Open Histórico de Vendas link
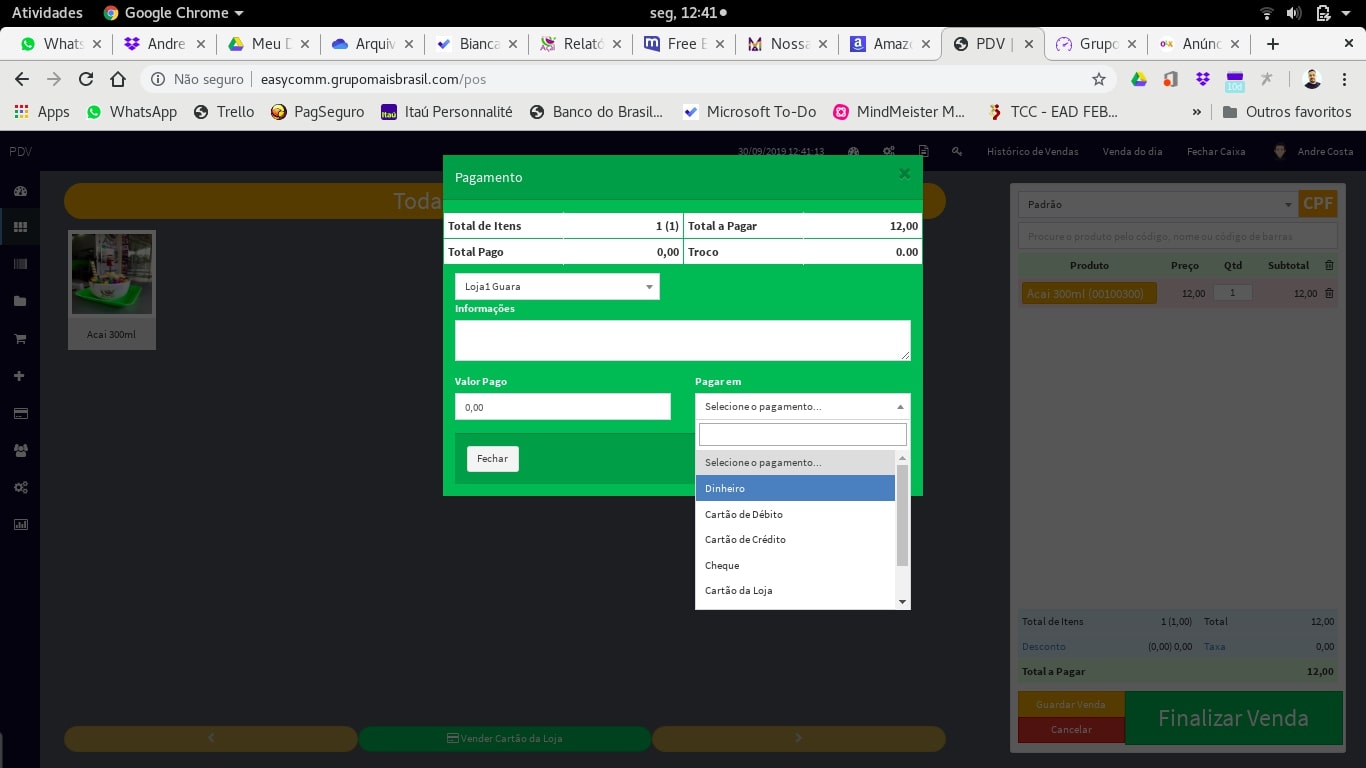1366x768 pixels. [1032, 152]
